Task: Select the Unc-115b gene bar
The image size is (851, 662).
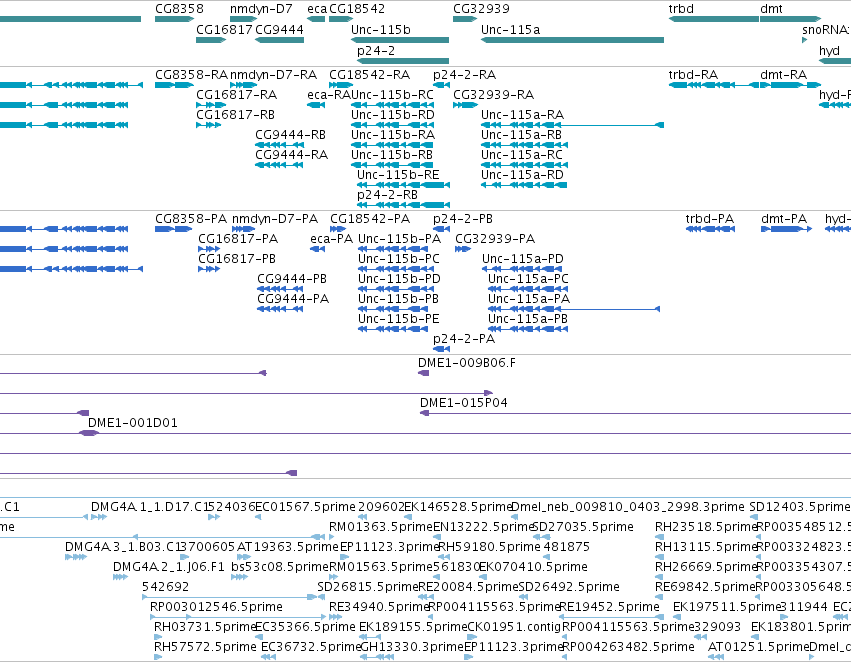Action: click(400, 40)
